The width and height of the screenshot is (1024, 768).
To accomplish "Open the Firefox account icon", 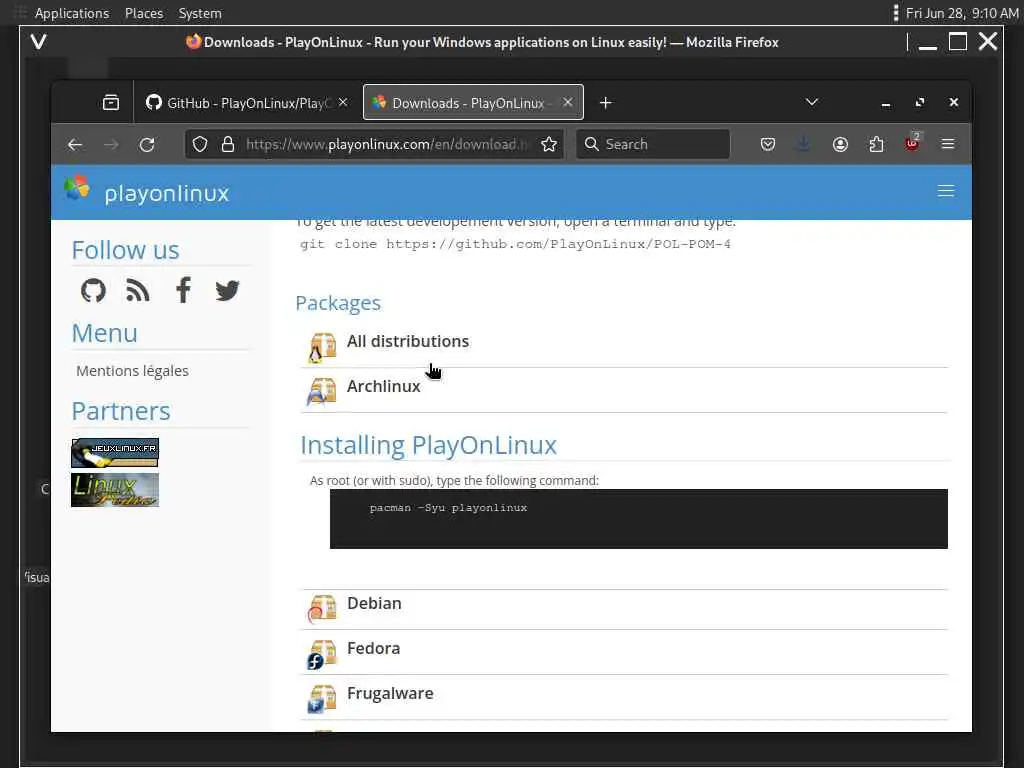I will 840,144.
